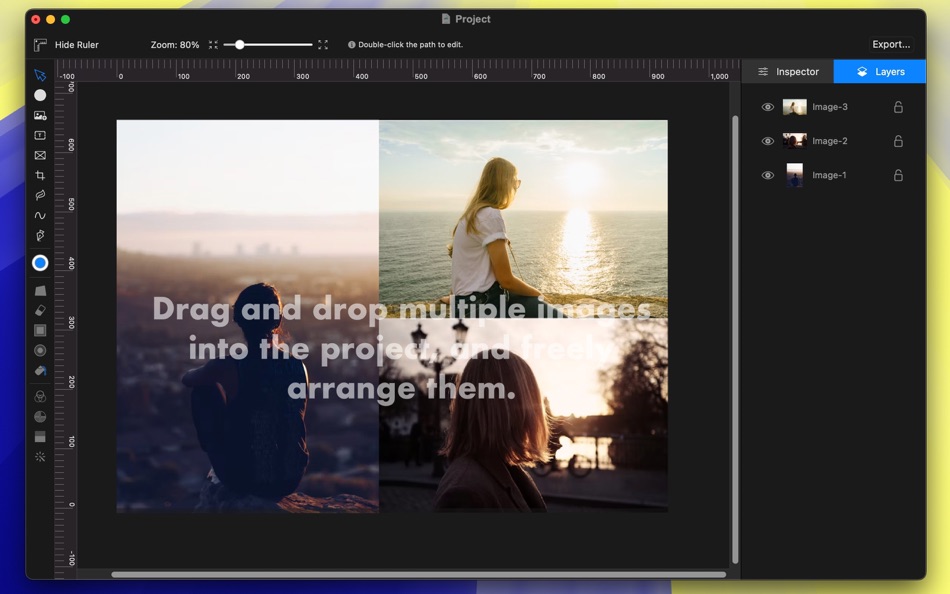Open the Layers tab
950x594 pixels.
pos(880,72)
